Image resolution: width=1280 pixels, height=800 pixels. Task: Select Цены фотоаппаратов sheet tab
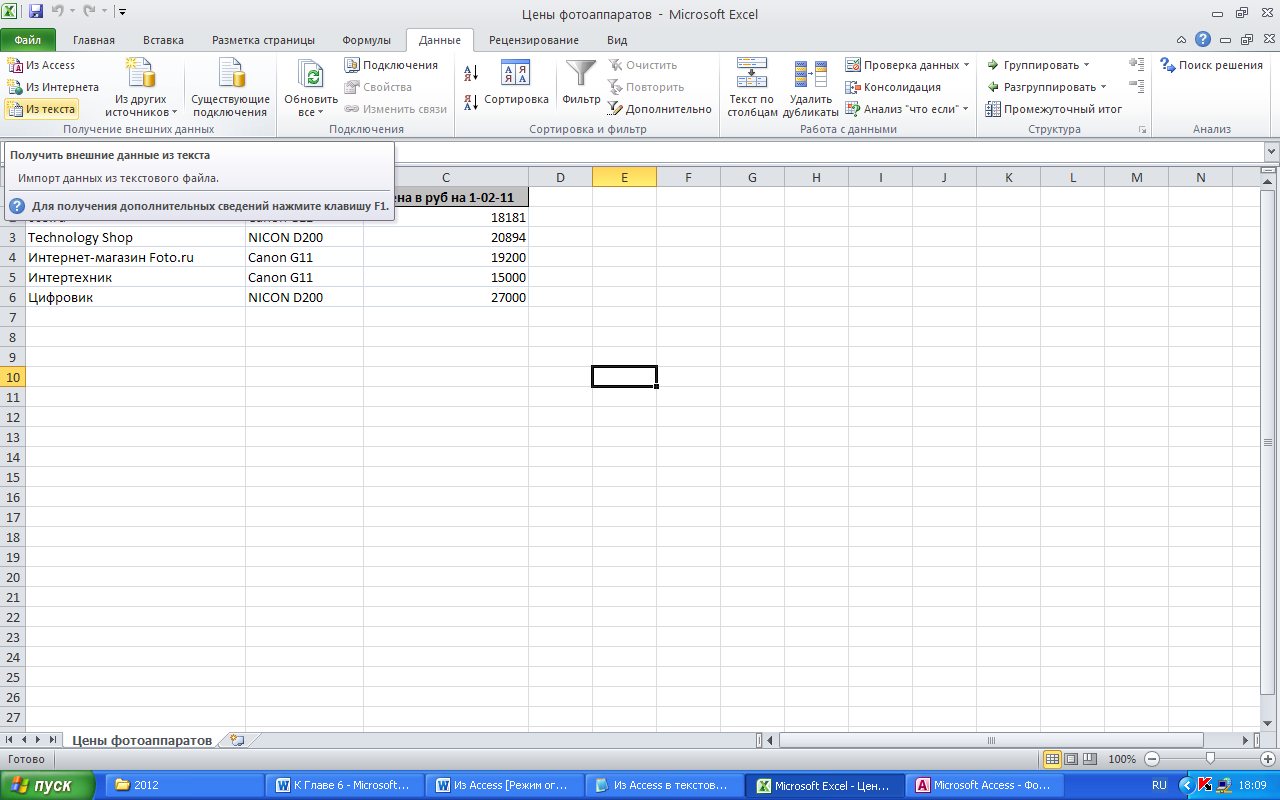[x=142, y=740]
